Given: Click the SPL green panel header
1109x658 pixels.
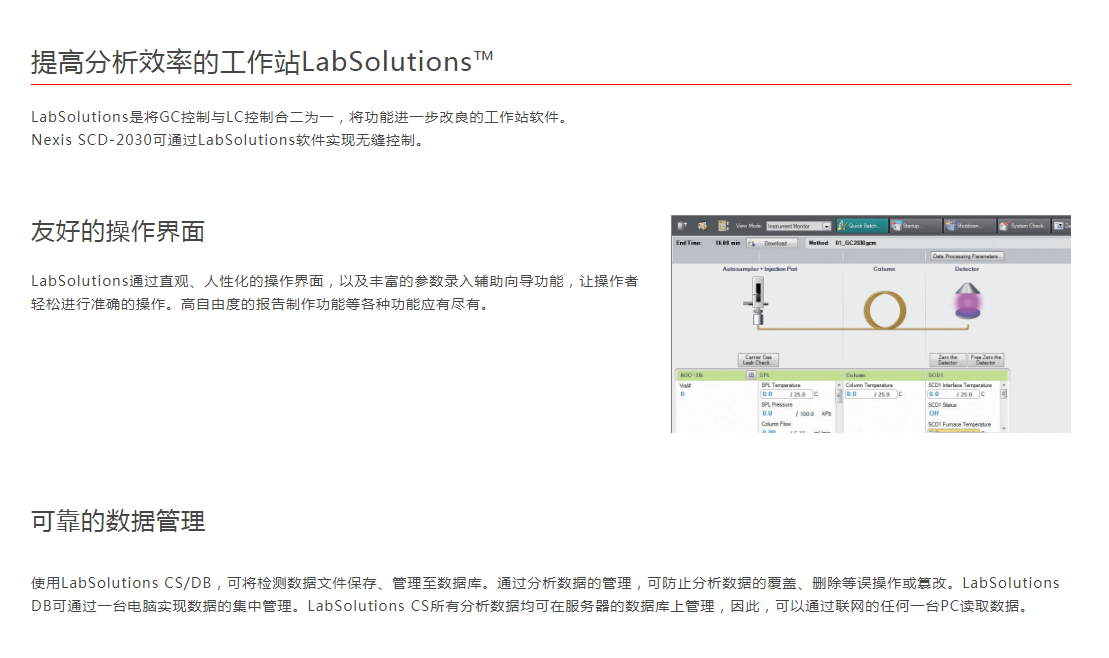Looking at the screenshot, I should [799, 375].
